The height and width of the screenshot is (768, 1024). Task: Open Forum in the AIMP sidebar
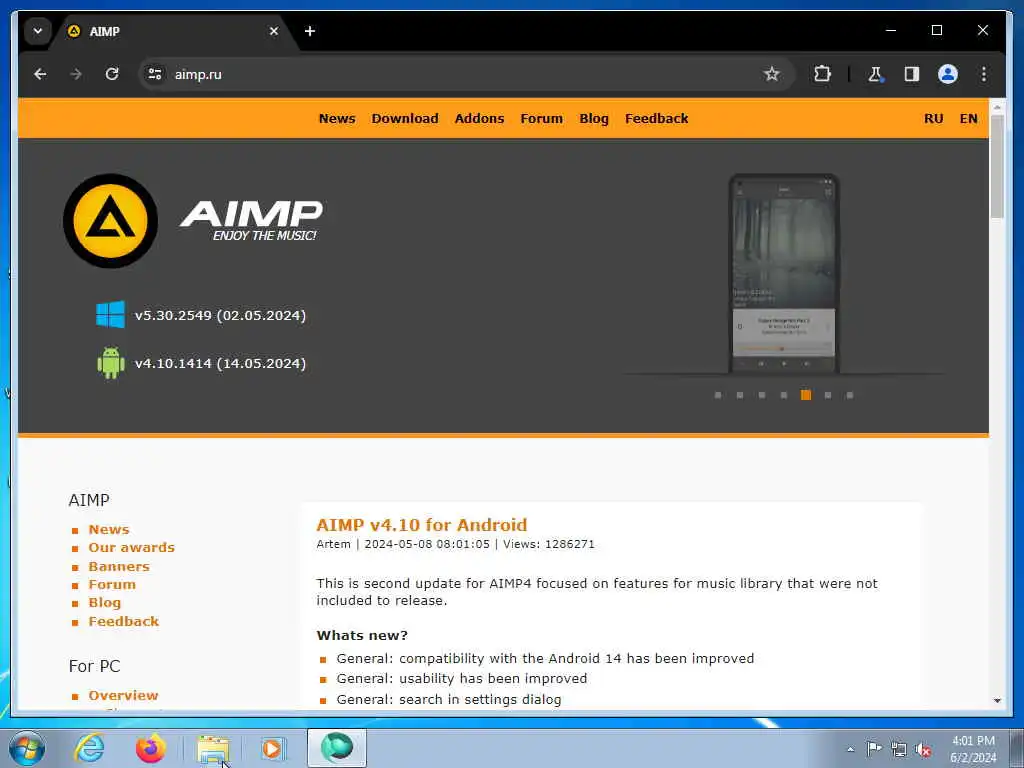(112, 584)
